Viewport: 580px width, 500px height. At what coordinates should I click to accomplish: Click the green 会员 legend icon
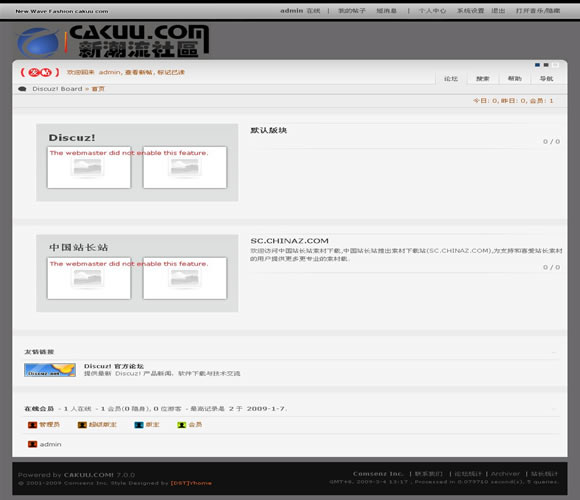click(182, 425)
